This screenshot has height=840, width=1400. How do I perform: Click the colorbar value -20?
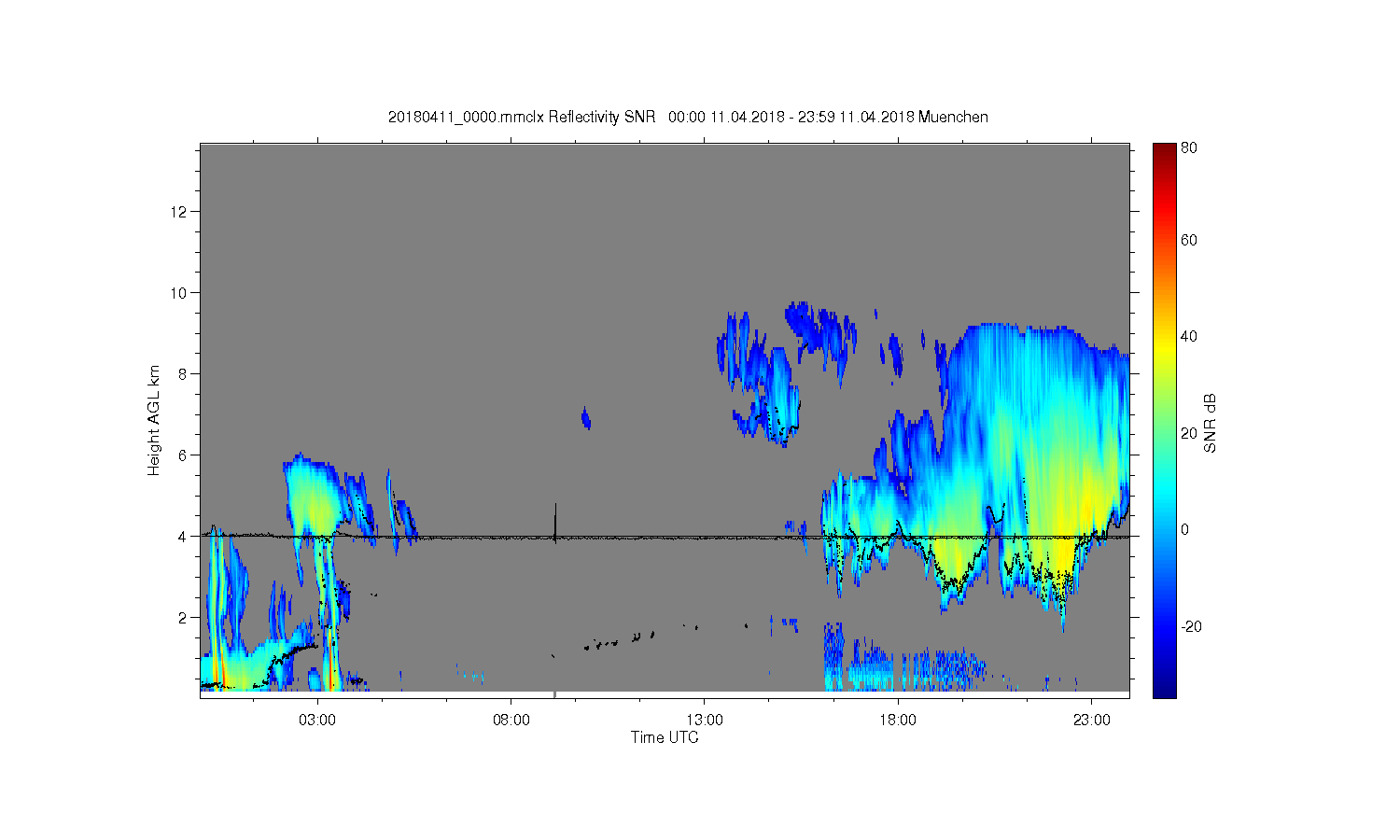click(1191, 626)
